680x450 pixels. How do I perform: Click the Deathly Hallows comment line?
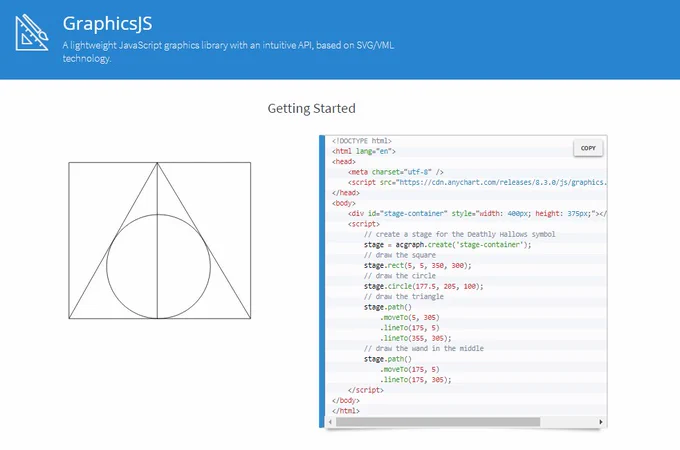coord(459,235)
